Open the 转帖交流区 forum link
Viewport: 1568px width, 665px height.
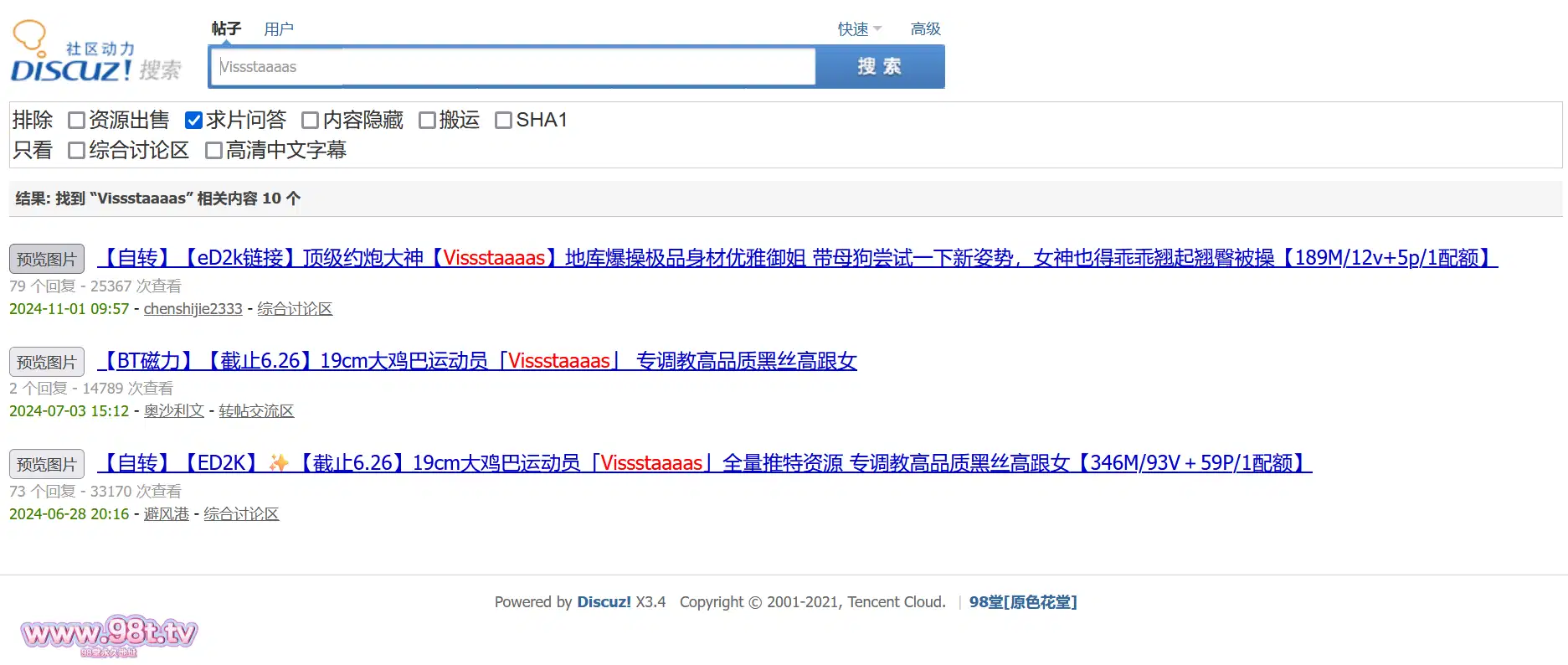point(256,411)
